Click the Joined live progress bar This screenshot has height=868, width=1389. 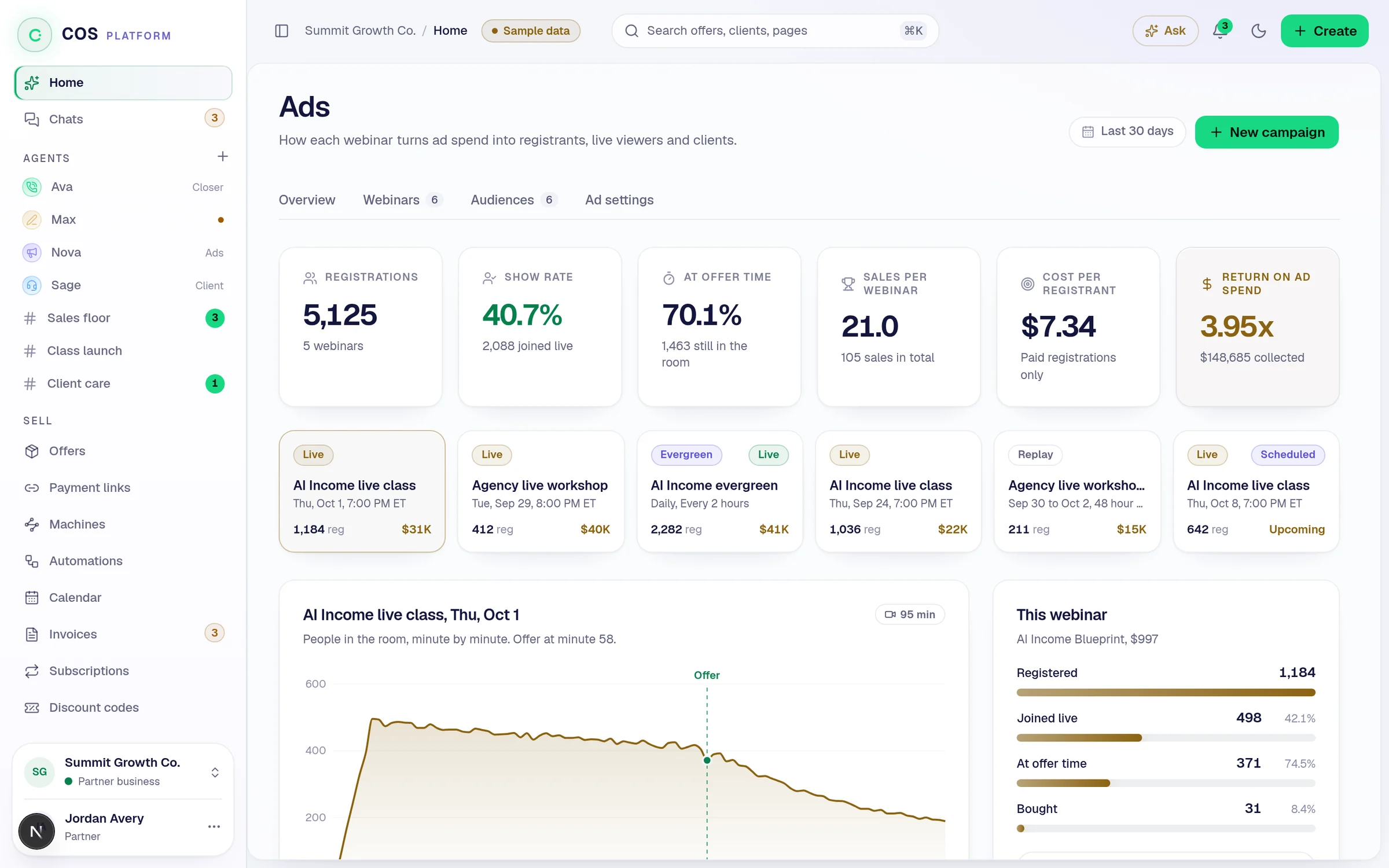[1166, 738]
